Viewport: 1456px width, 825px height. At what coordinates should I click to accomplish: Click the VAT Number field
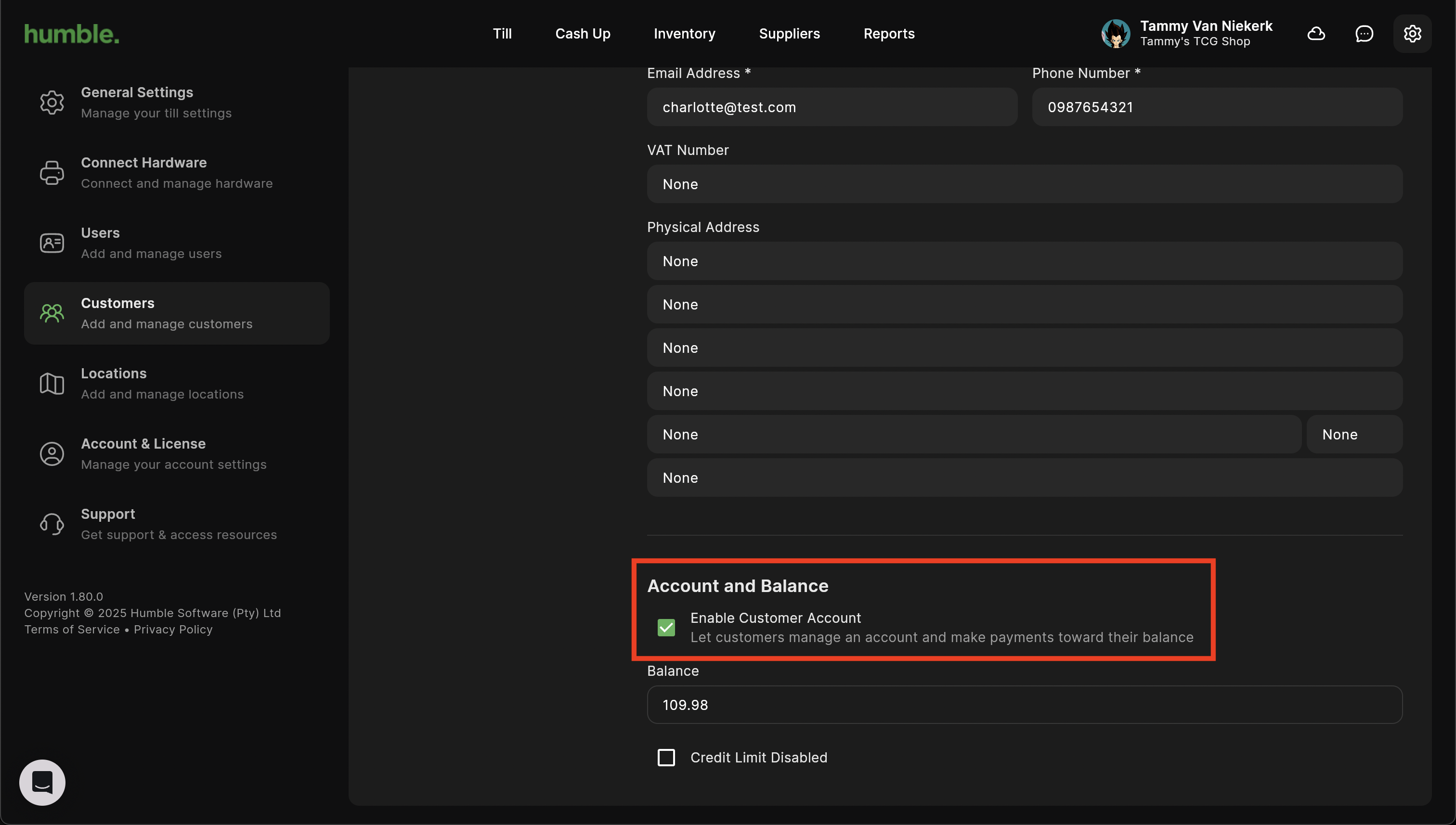click(1024, 184)
